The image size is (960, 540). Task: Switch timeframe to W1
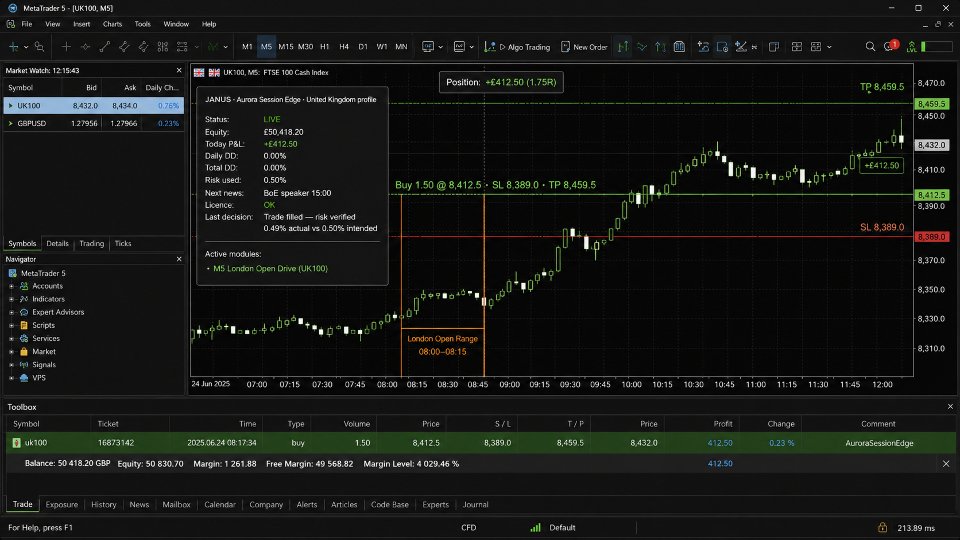point(382,47)
